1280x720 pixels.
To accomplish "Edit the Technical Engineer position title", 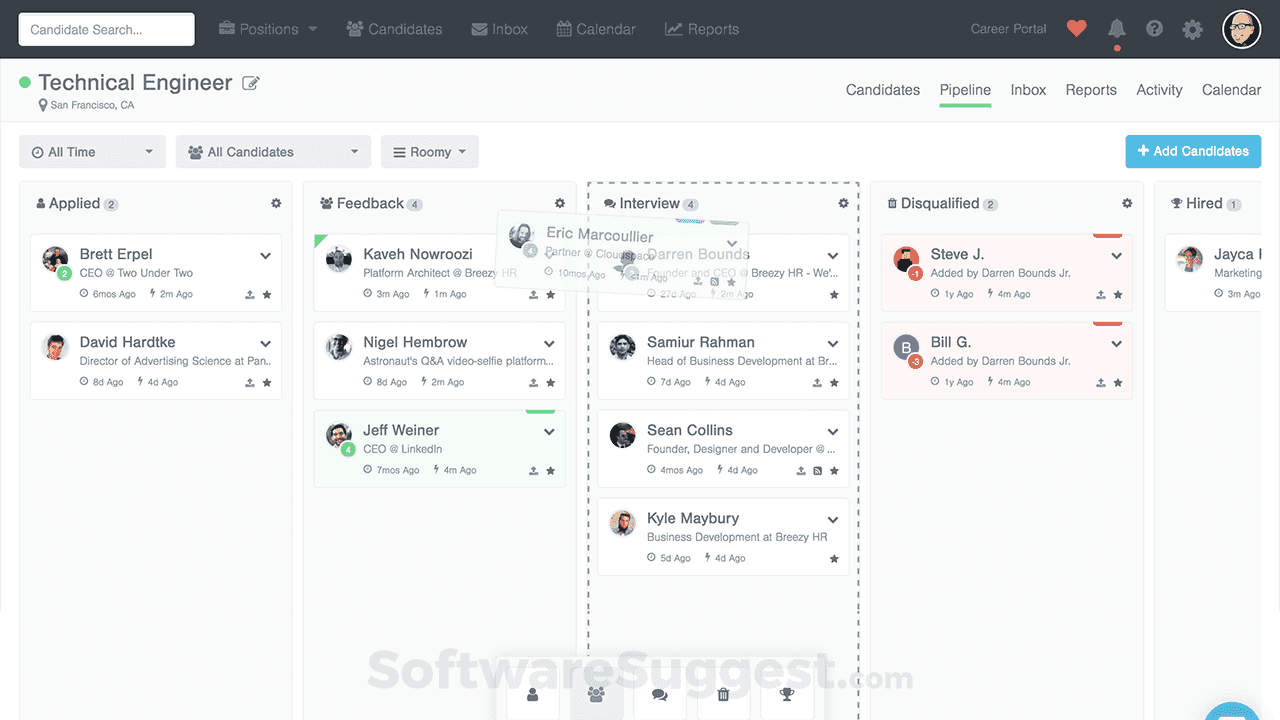I will click(251, 83).
